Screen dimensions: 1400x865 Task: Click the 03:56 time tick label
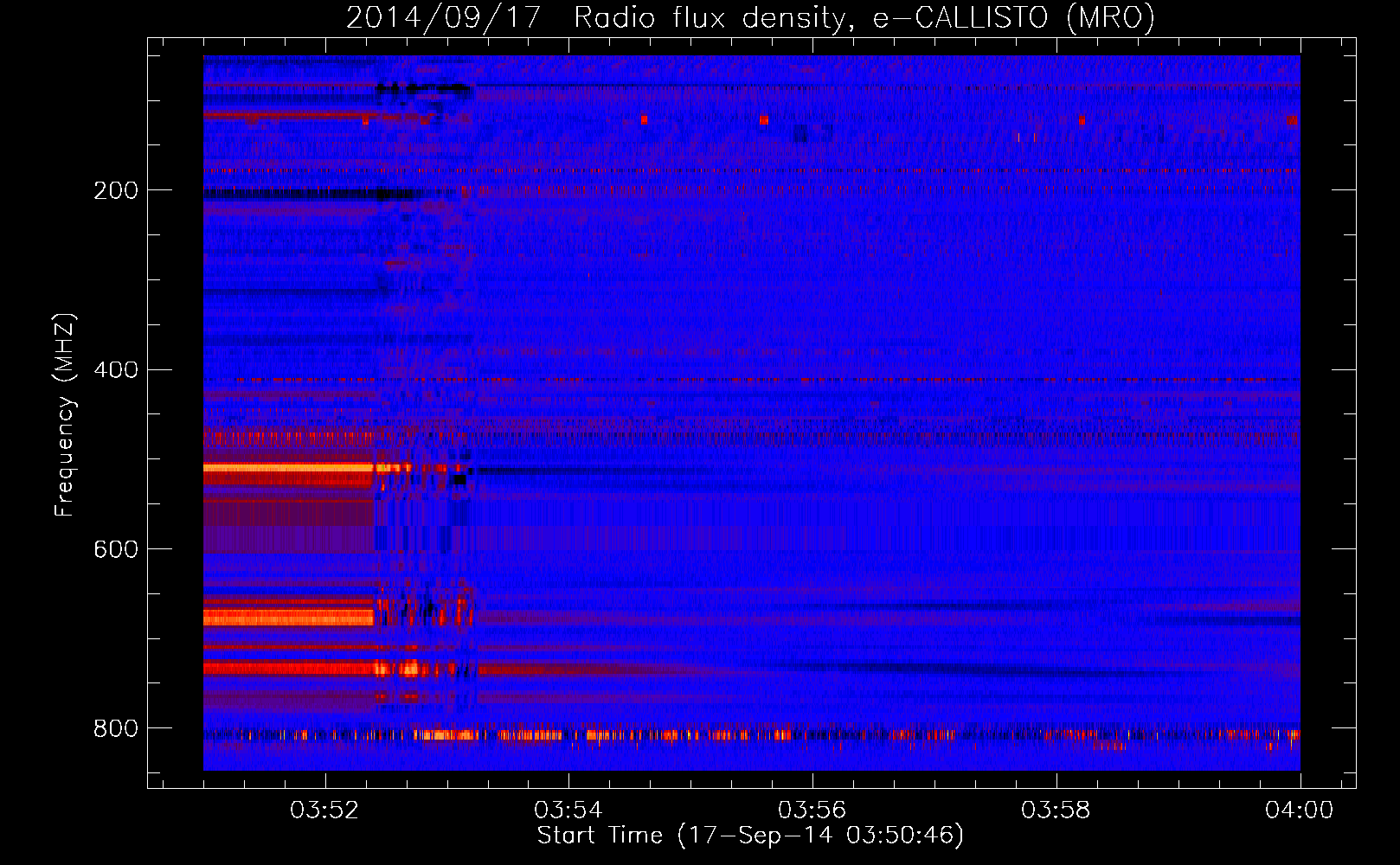tap(812, 811)
